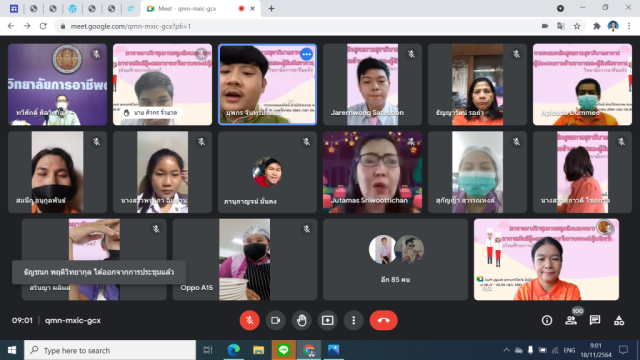Expand hidden system tray icons chevron
The image size is (640, 360).
point(506,350)
